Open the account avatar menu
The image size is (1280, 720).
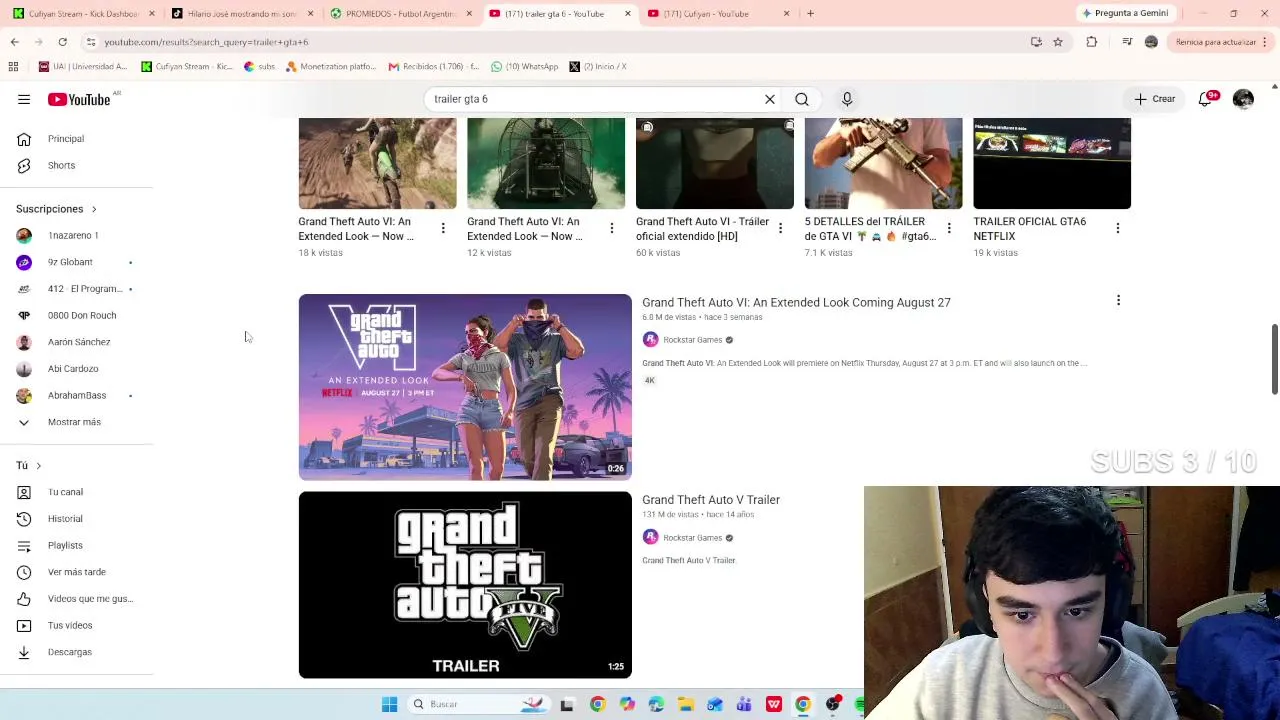1243,99
